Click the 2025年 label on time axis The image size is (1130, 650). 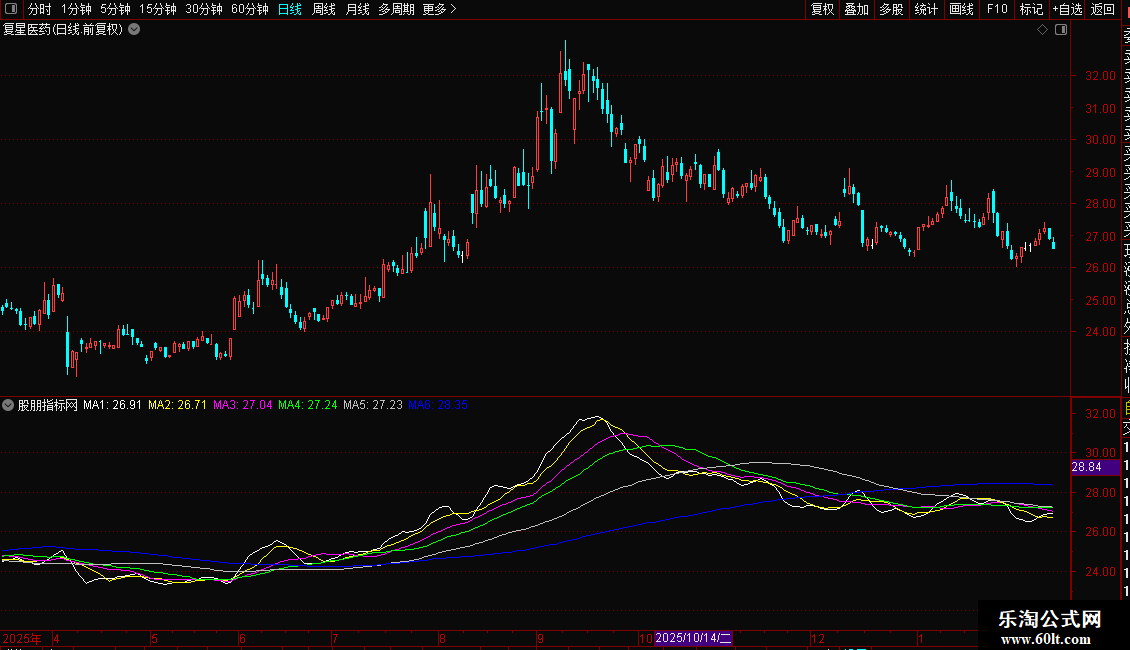pyautogui.click(x=22, y=638)
